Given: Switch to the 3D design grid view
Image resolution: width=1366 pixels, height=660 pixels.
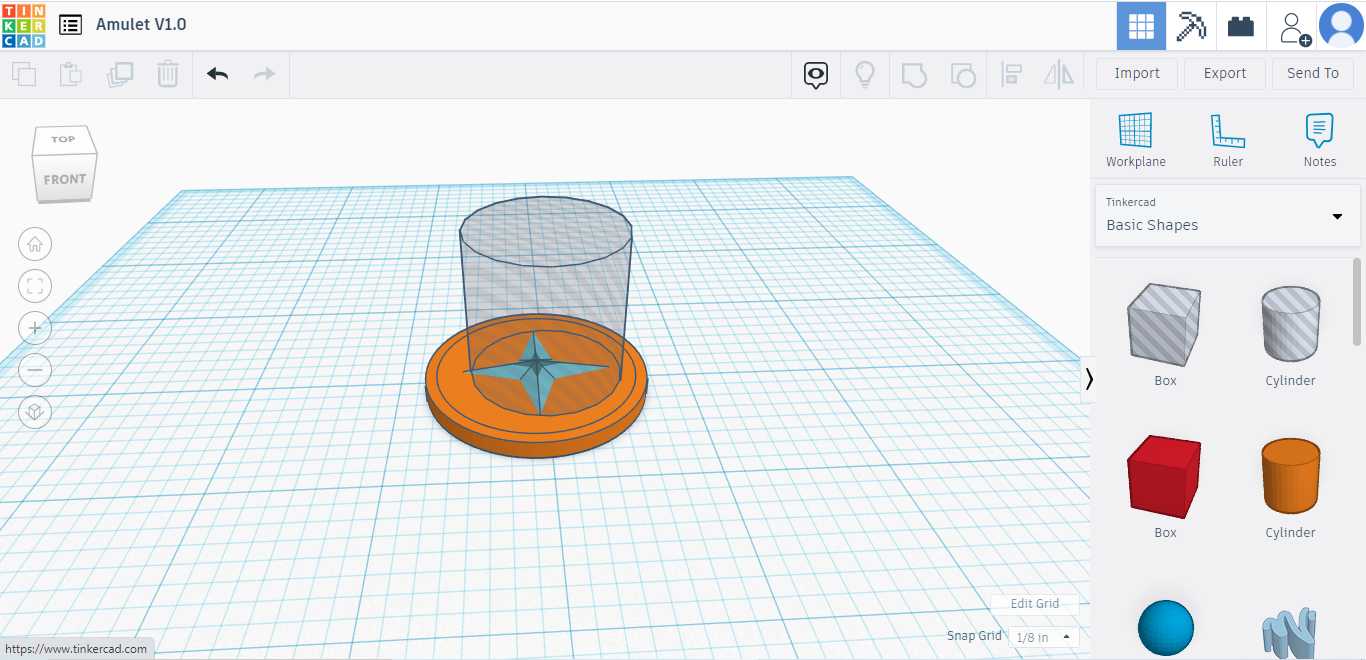Looking at the screenshot, I should [x=1141, y=26].
